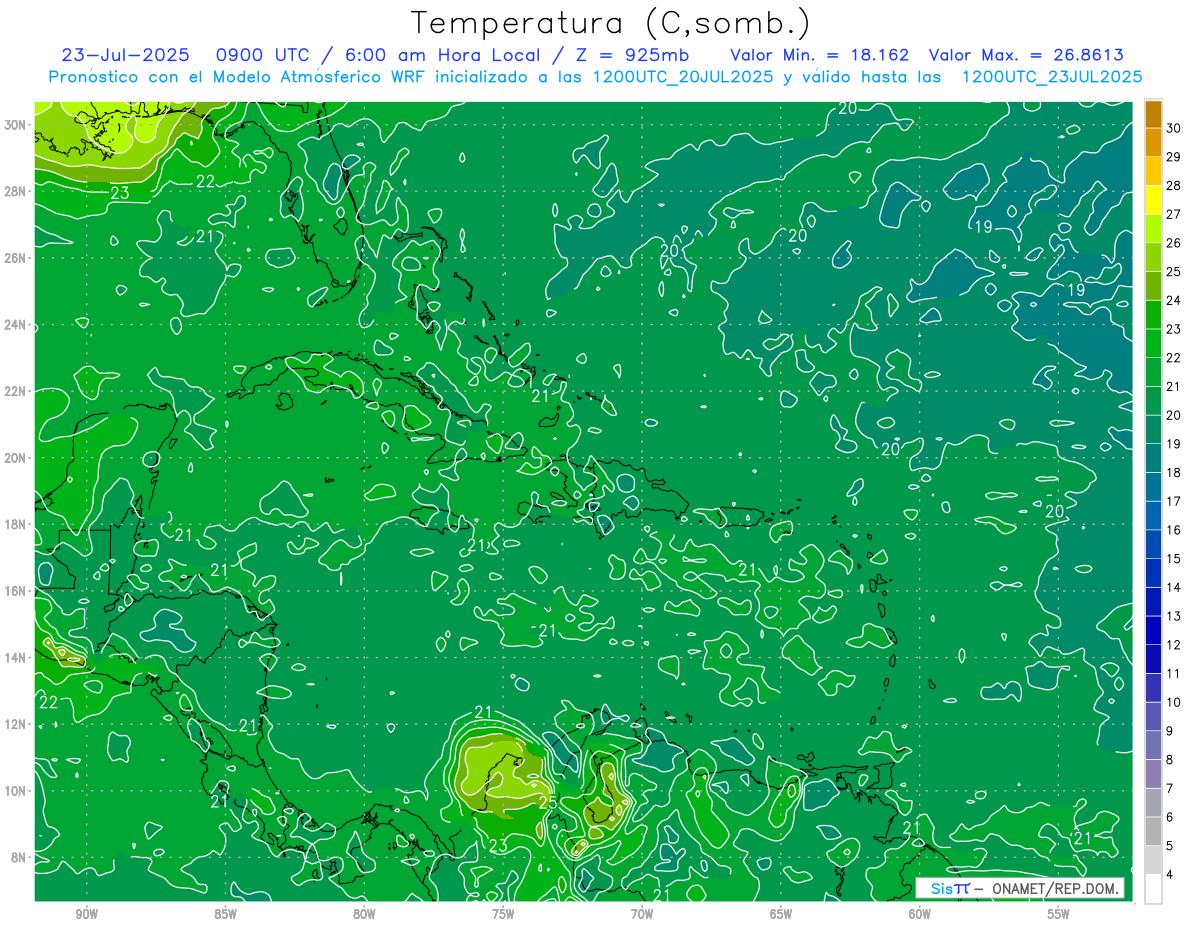Click the colorbar scale label "30"
1200x927 pixels.
point(1174,127)
